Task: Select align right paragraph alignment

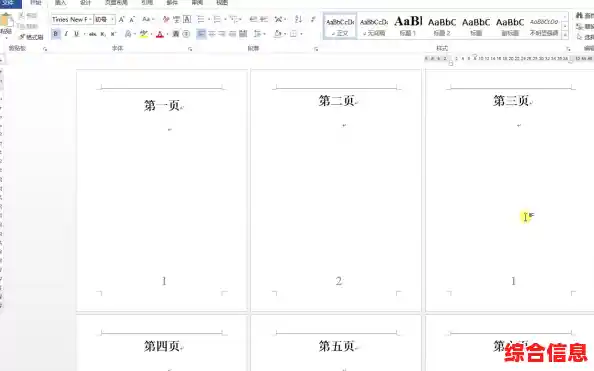Action: 222,34
